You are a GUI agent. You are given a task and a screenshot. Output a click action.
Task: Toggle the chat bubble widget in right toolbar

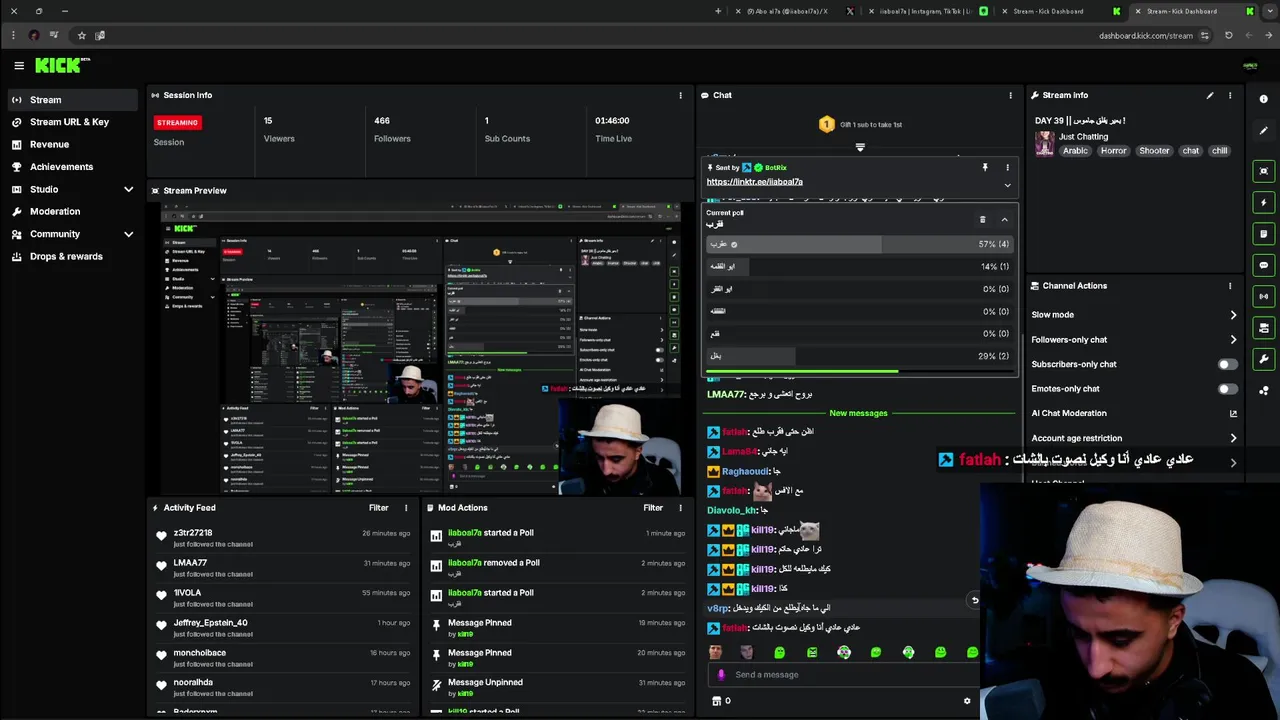pos(1264,265)
